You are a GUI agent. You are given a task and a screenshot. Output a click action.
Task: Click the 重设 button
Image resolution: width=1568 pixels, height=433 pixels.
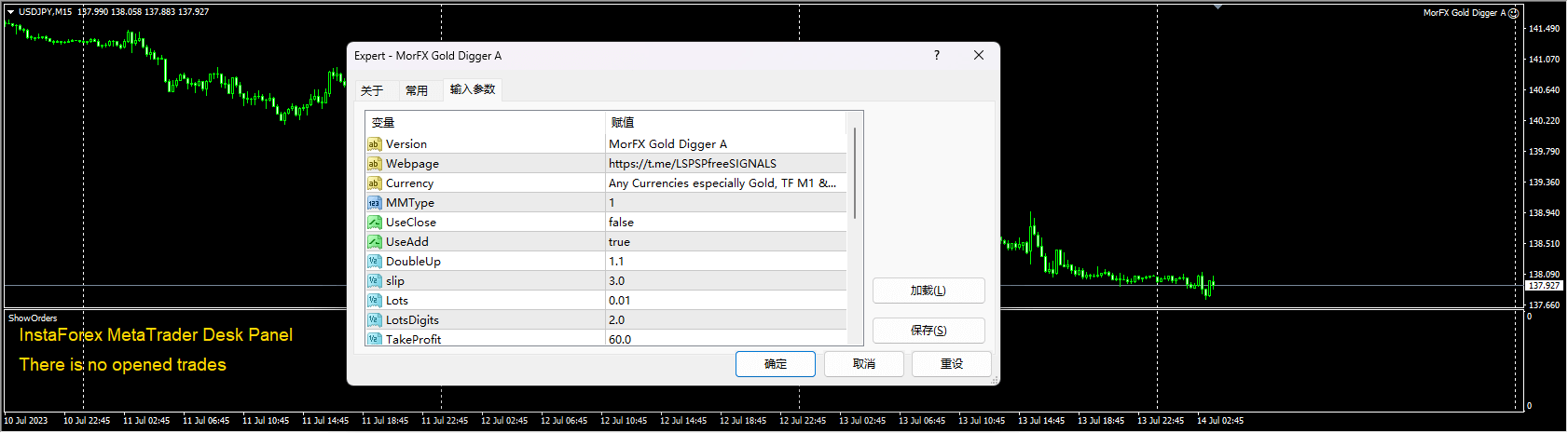pos(952,364)
